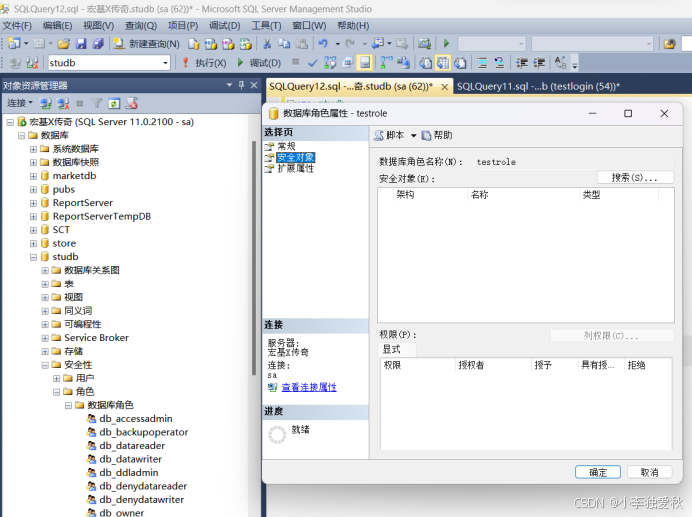Open the Window (窗口) menu
Viewport: 692px width, 517px height.
[309, 26]
